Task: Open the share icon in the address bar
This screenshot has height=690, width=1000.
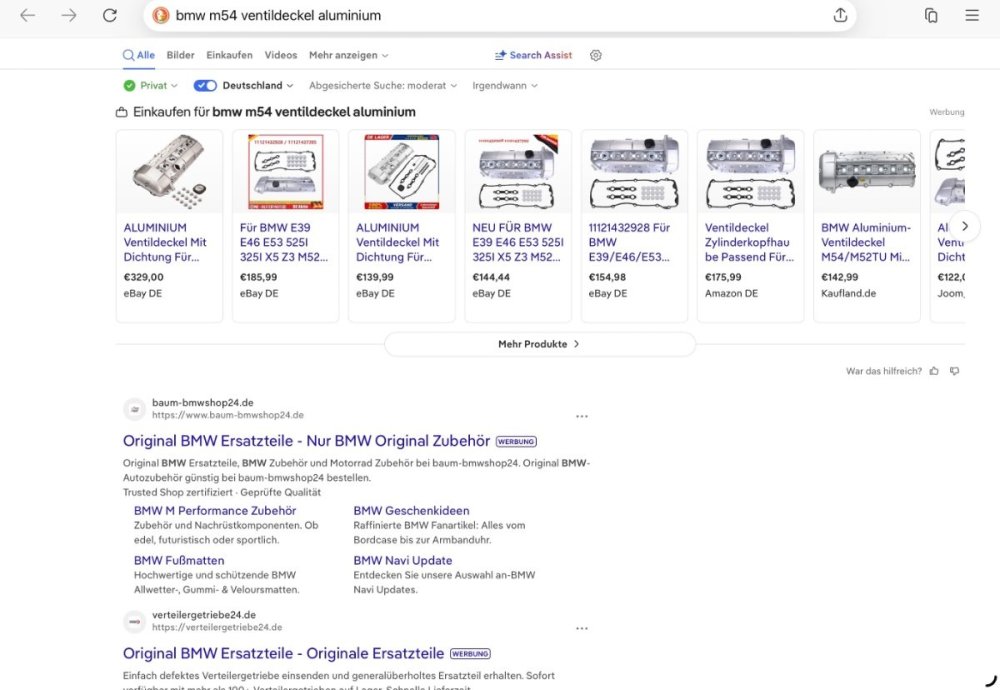Action: pyautogui.click(x=841, y=15)
